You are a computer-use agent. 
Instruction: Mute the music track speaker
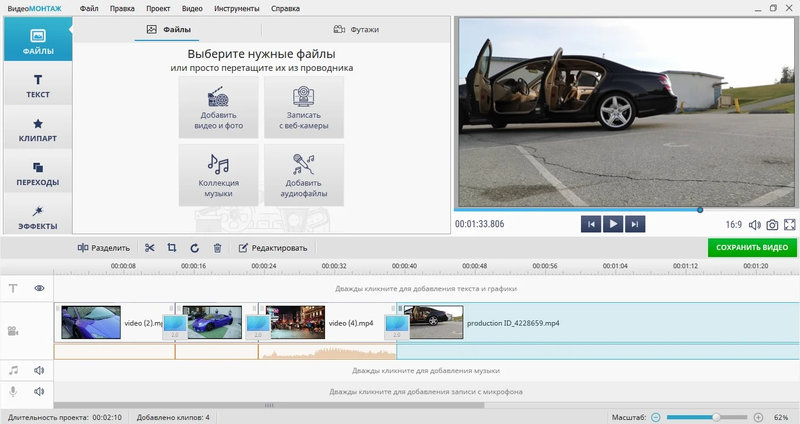pos(39,370)
